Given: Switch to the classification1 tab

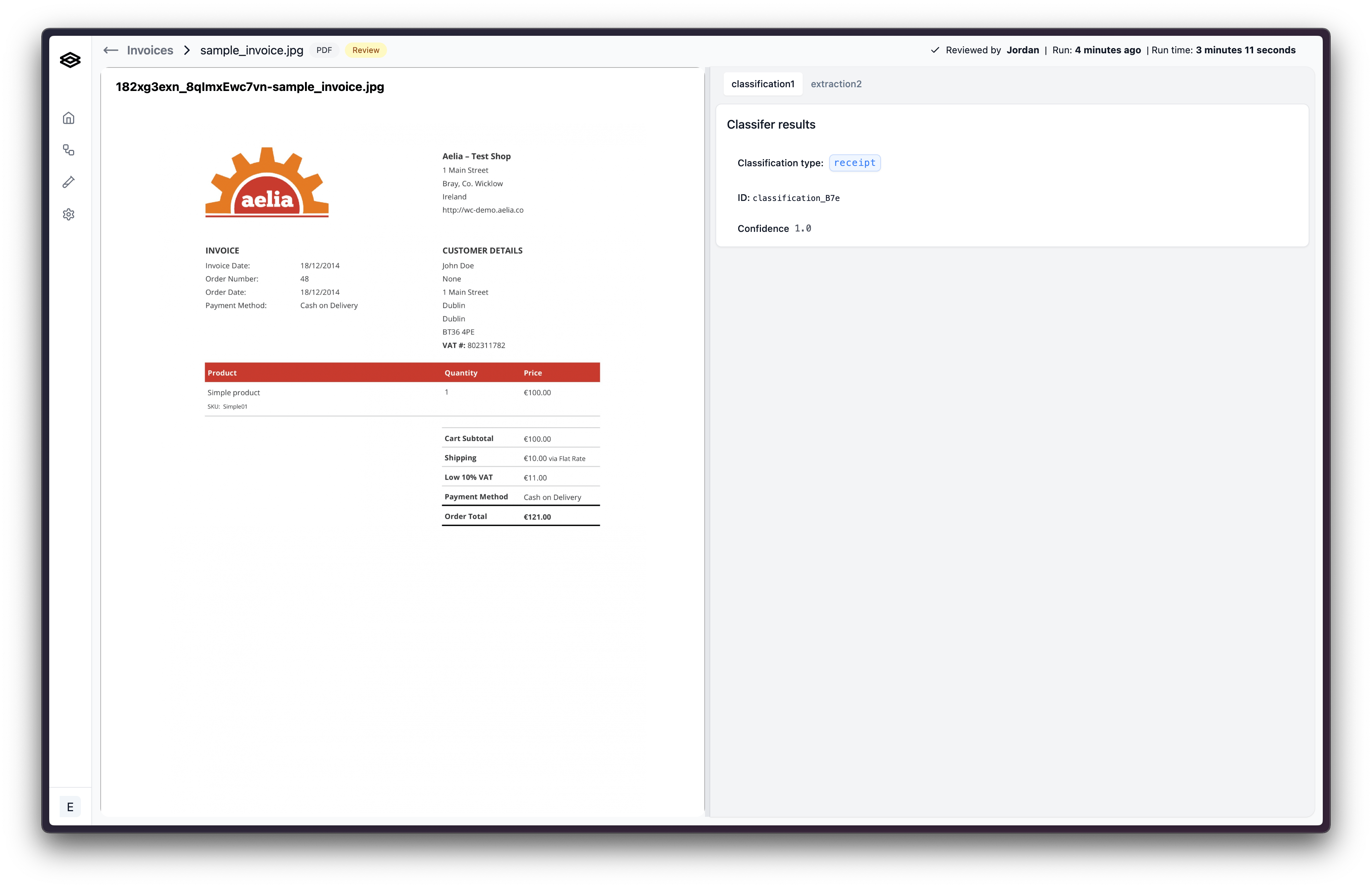Looking at the screenshot, I should coord(762,84).
